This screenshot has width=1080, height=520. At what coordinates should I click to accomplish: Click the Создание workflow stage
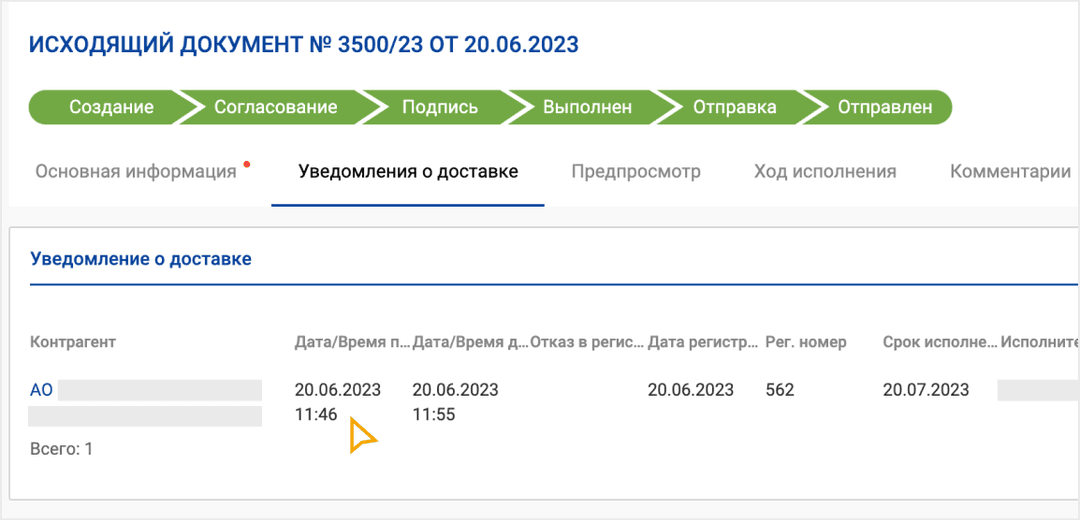click(x=110, y=107)
